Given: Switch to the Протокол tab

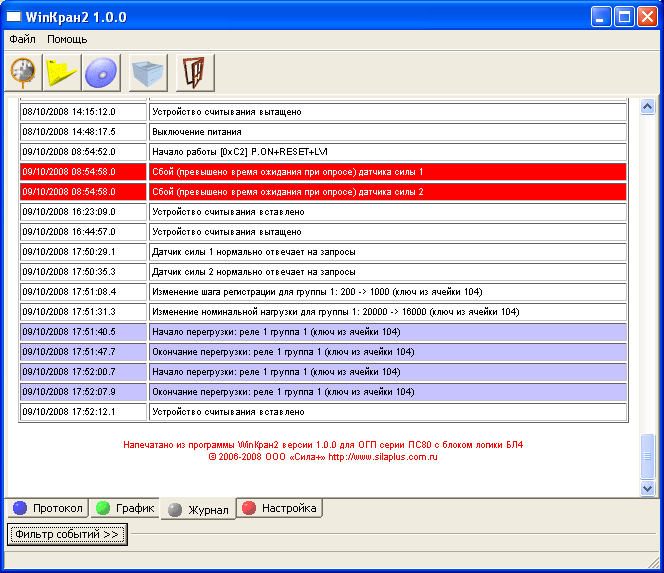Looking at the screenshot, I should (x=48, y=508).
